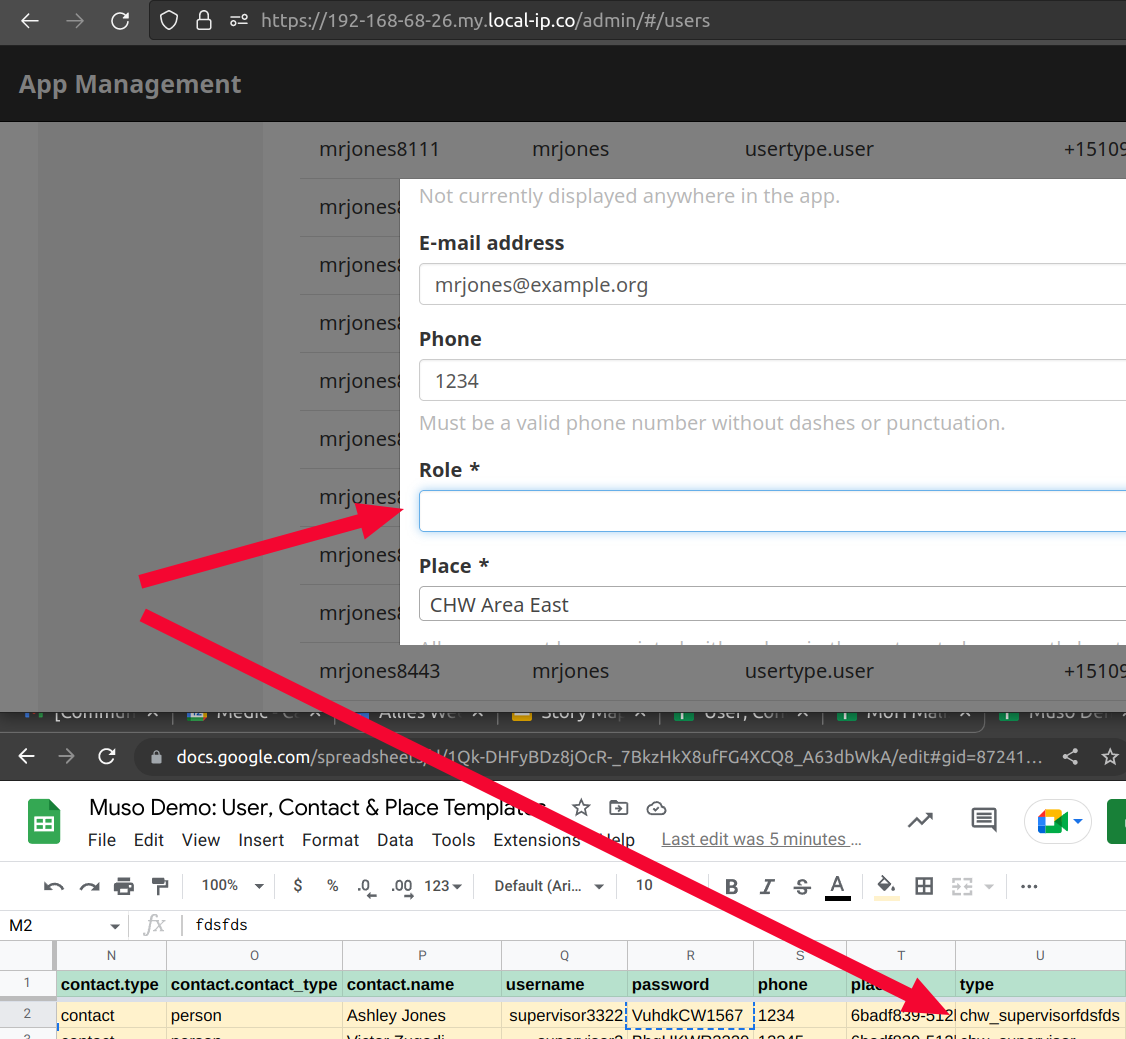This screenshot has width=1126, height=1039.
Task: Click the back arrow in the admin browser
Action: [x=29, y=20]
